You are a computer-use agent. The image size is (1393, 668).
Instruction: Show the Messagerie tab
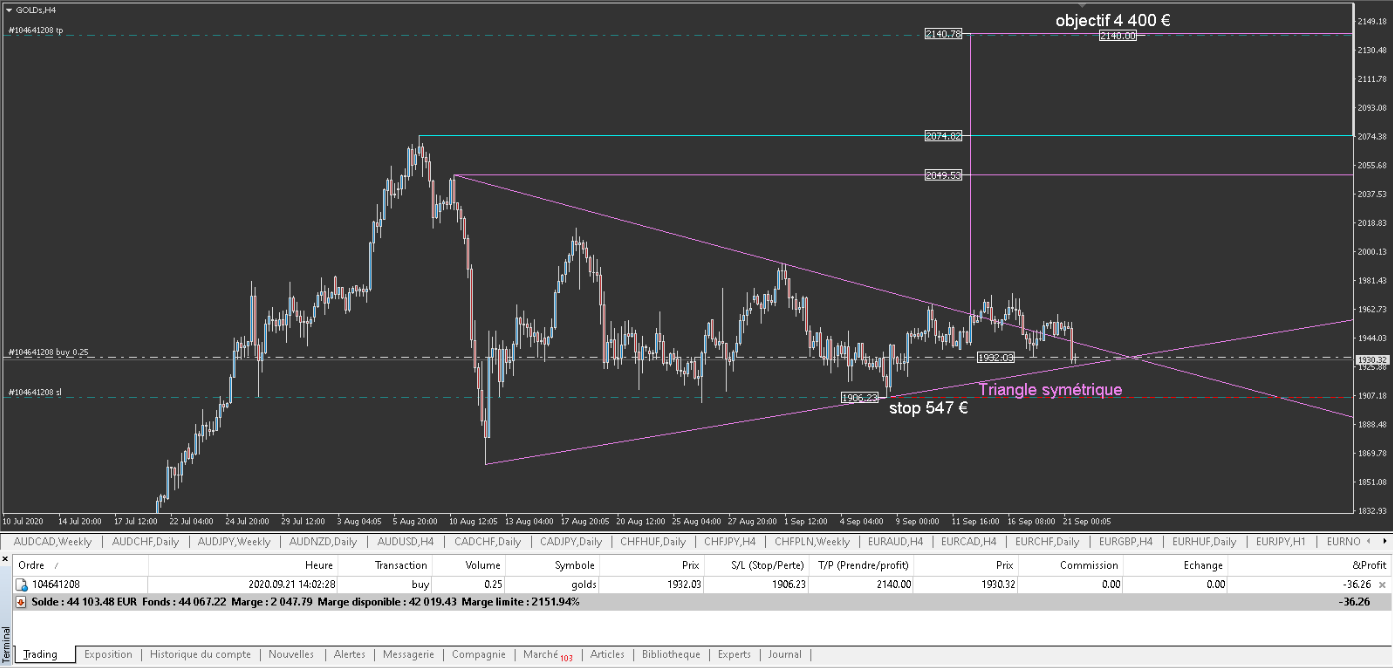tap(408, 654)
